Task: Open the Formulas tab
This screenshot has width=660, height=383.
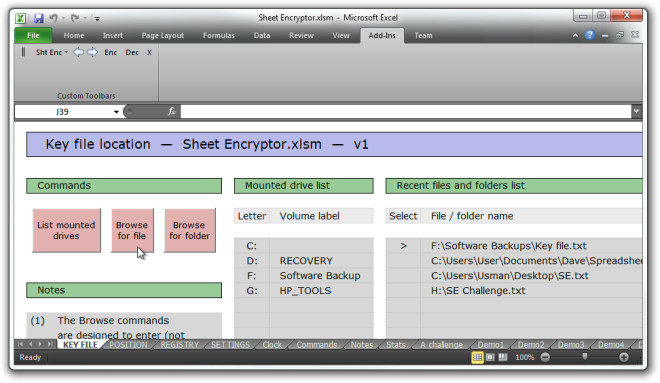Action: tap(218, 35)
